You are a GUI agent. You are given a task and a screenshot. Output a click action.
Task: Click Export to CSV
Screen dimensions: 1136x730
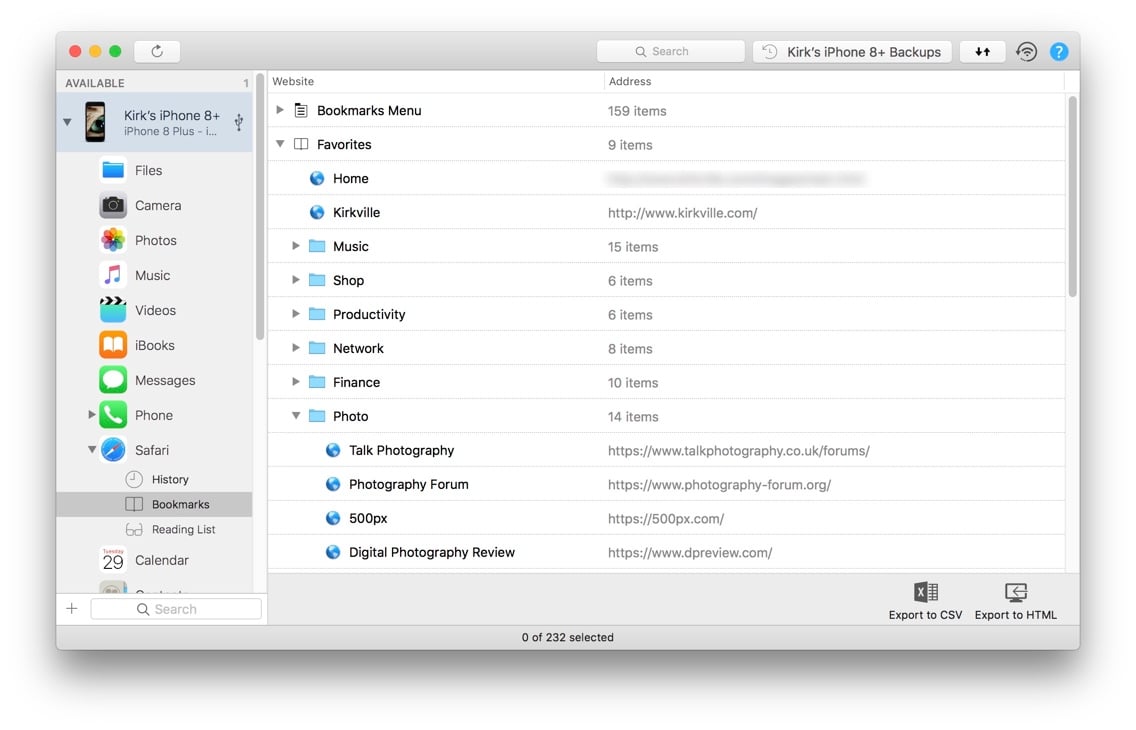(x=925, y=601)
